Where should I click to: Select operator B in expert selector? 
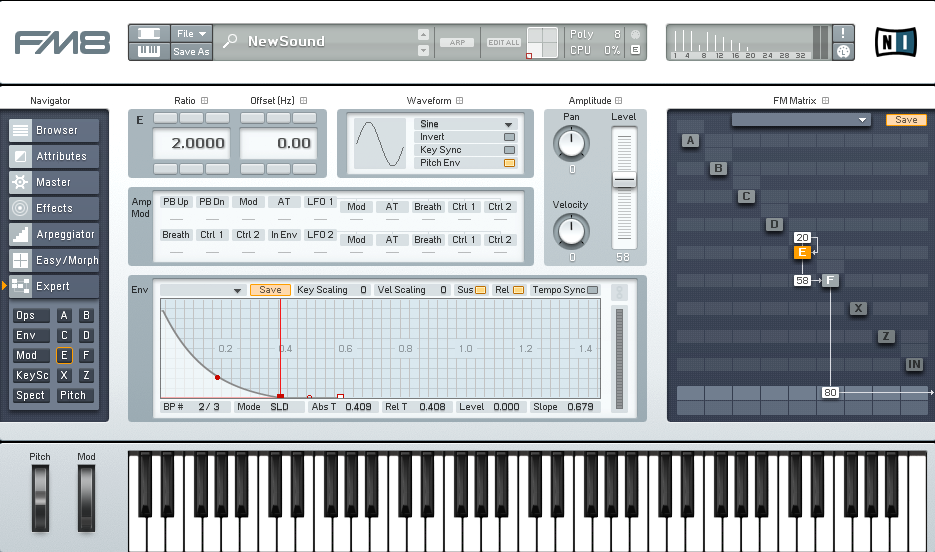pyautogui.click(x=86, y=315)
